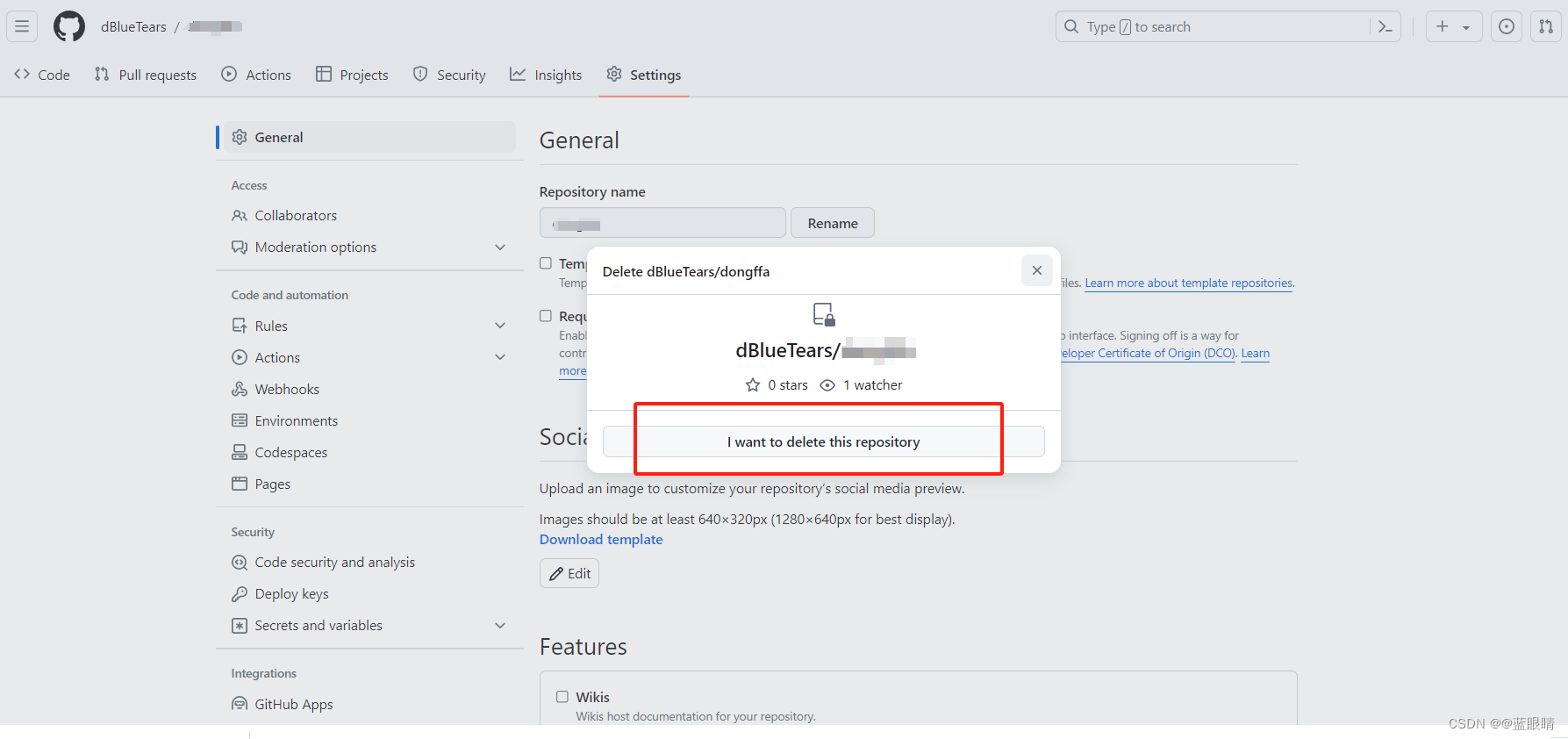Expand Secrets and variables chevron
Screen dimensions: 1568x739
click(500, 626)
